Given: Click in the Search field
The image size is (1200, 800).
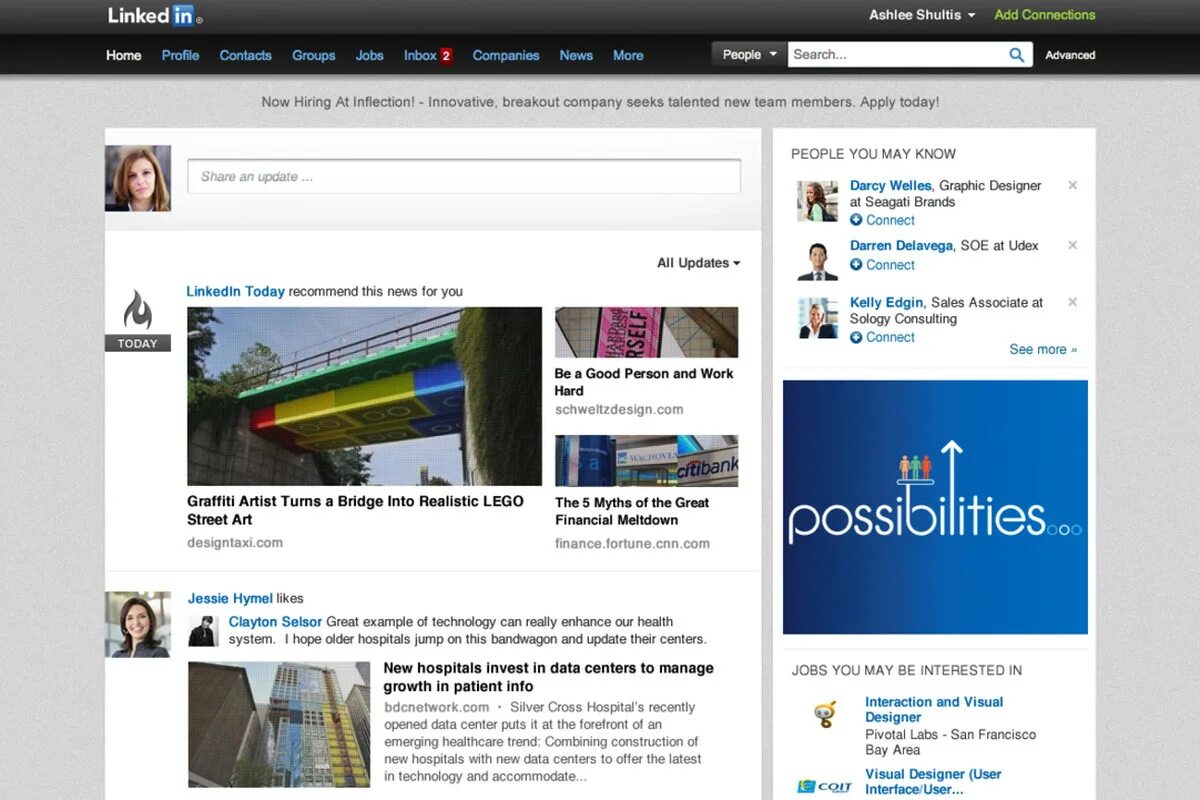Looking at the screenshot, I should click(896, 55).
